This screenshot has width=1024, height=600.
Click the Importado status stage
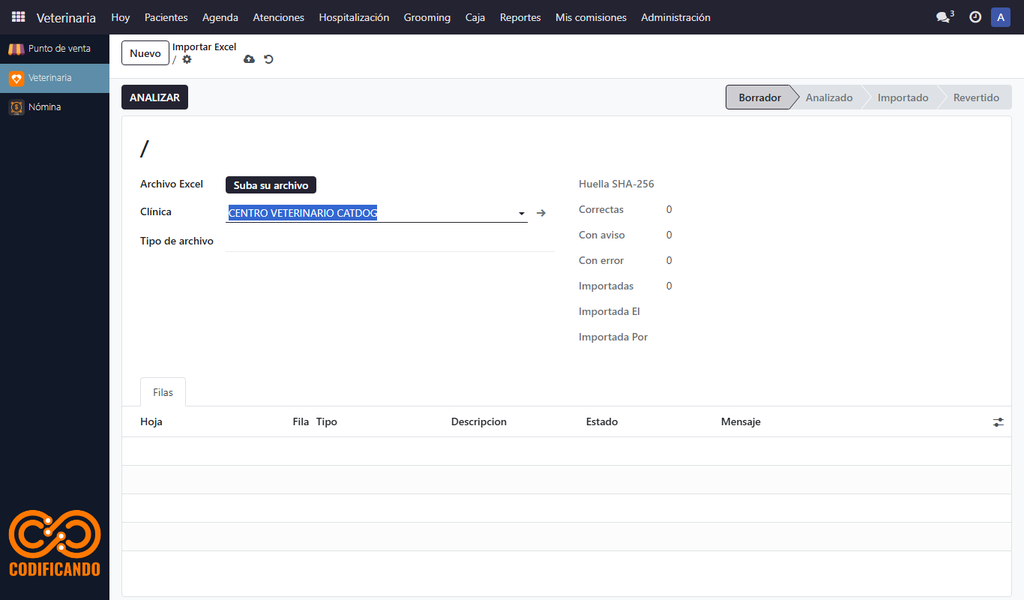pyautogui.click(x=903, y=97)
